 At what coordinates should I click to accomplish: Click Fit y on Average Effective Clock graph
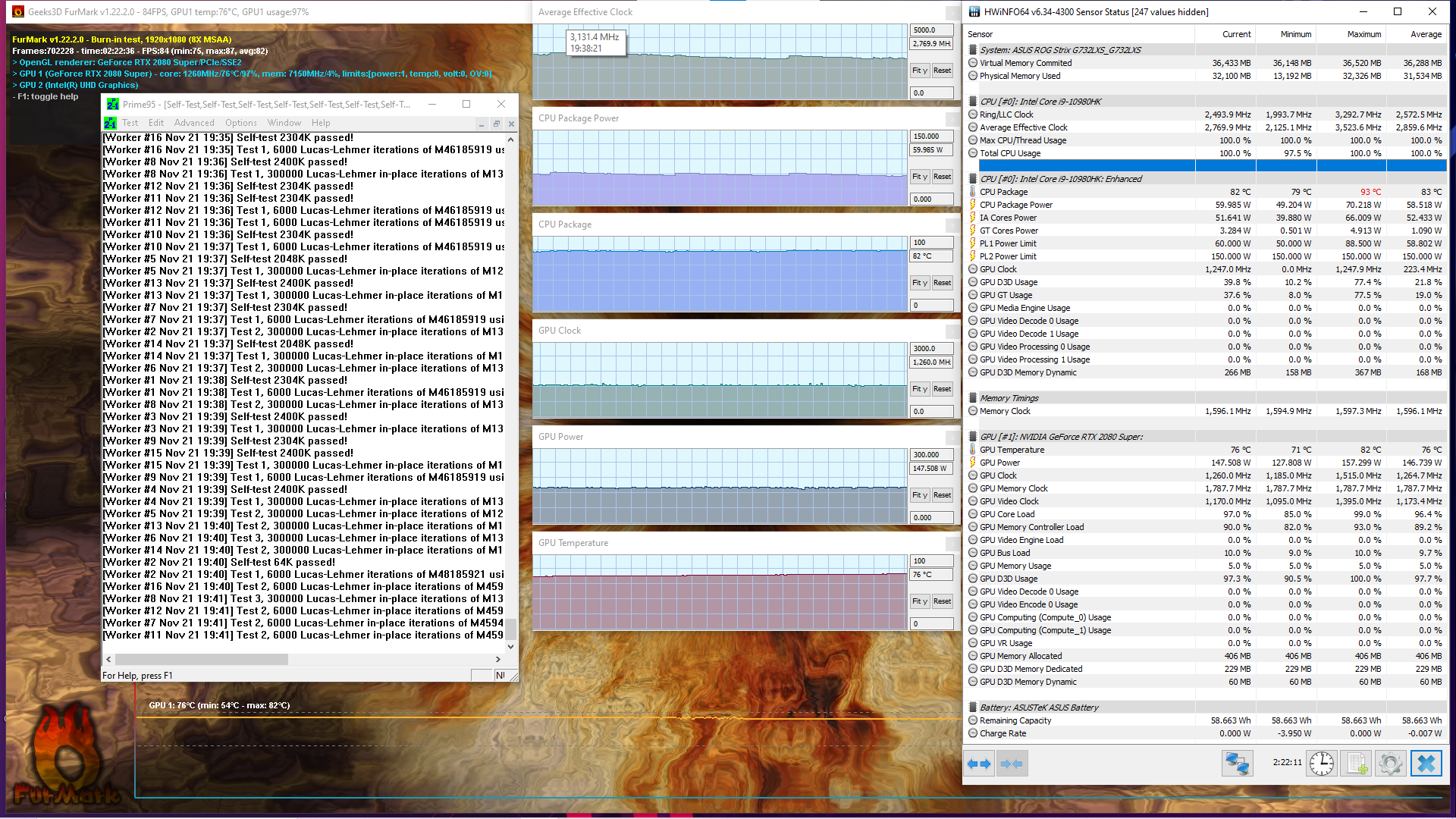[x=919, y=71]
